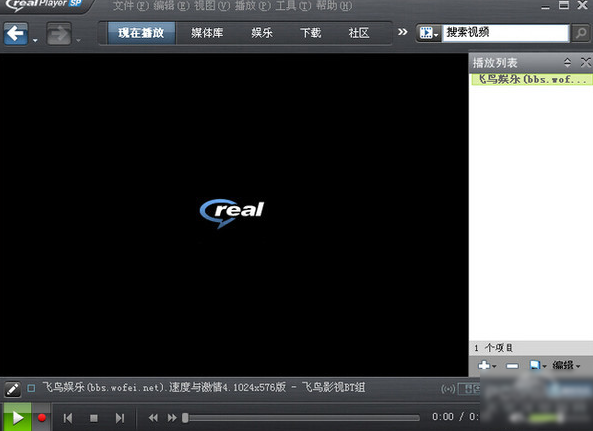Skip to next track button
593x431 pixels.
coord(120,418)
